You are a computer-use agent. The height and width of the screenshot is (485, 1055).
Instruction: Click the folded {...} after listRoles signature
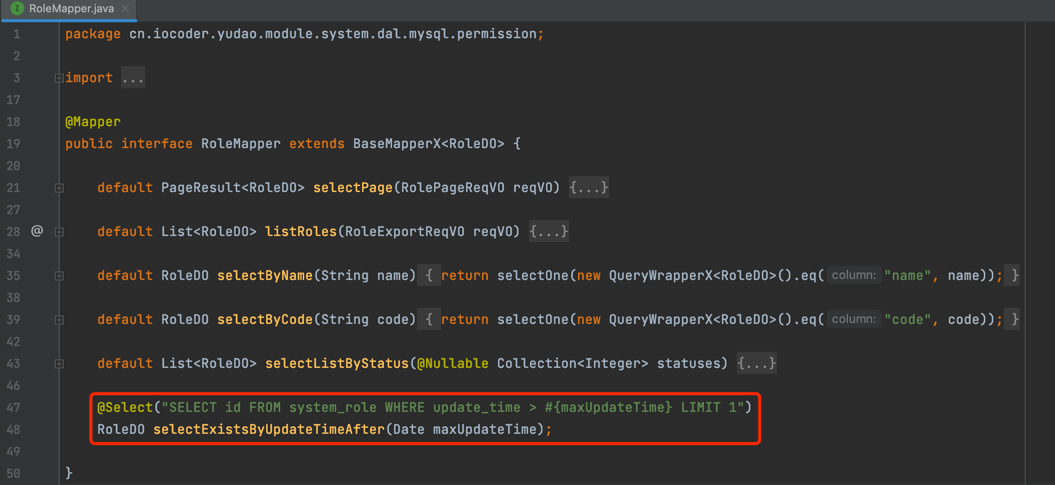click(x=549, y=232)
